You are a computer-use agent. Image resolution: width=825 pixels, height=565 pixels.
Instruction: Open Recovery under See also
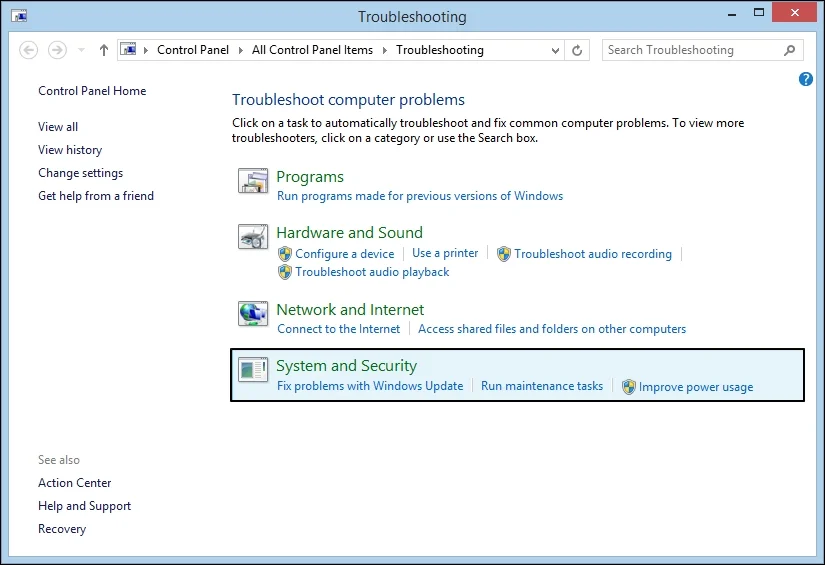pos(62,529)
